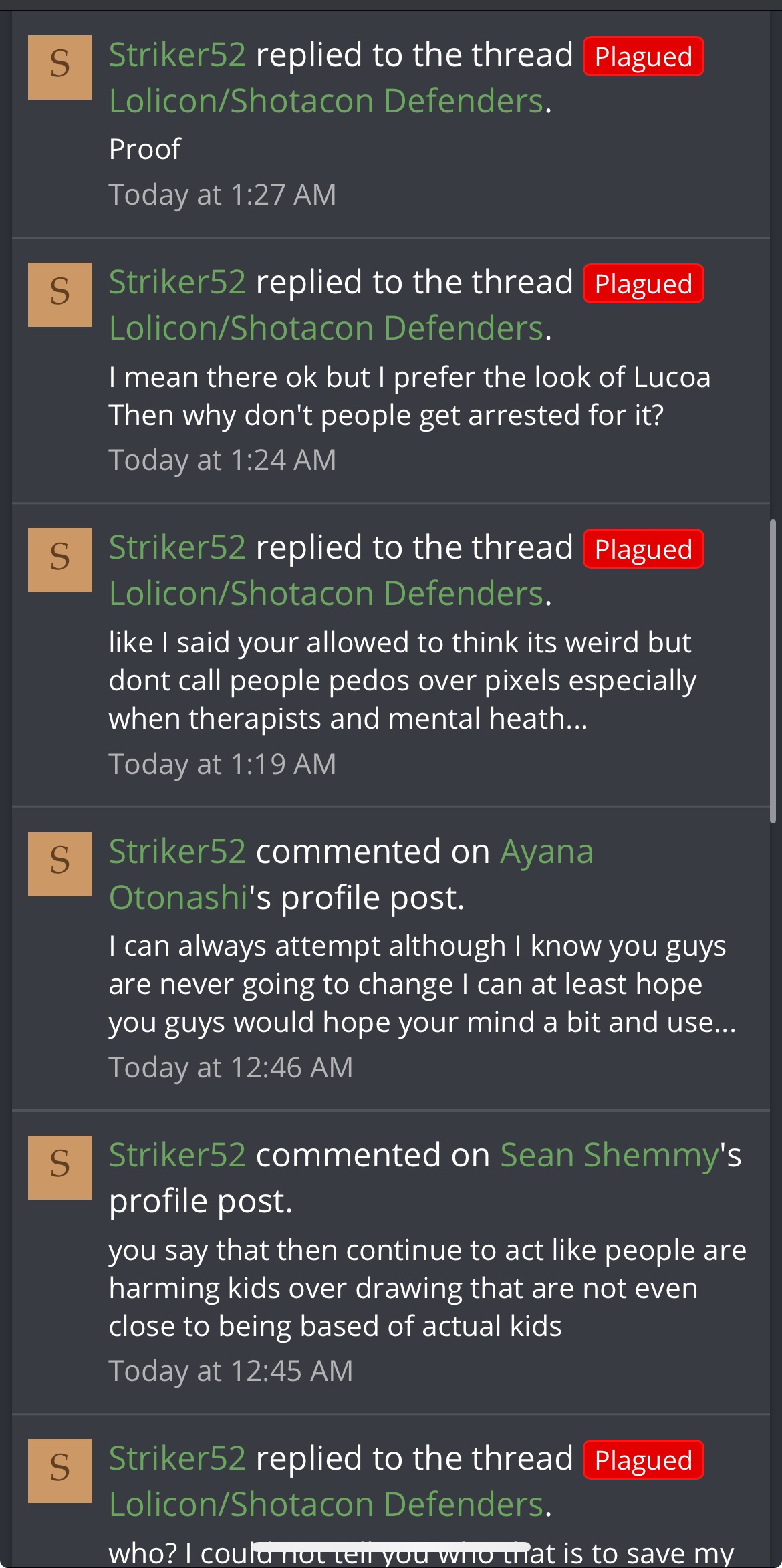Click the "Proof" reply text
782x1568 pixels.
coord(144,149)
